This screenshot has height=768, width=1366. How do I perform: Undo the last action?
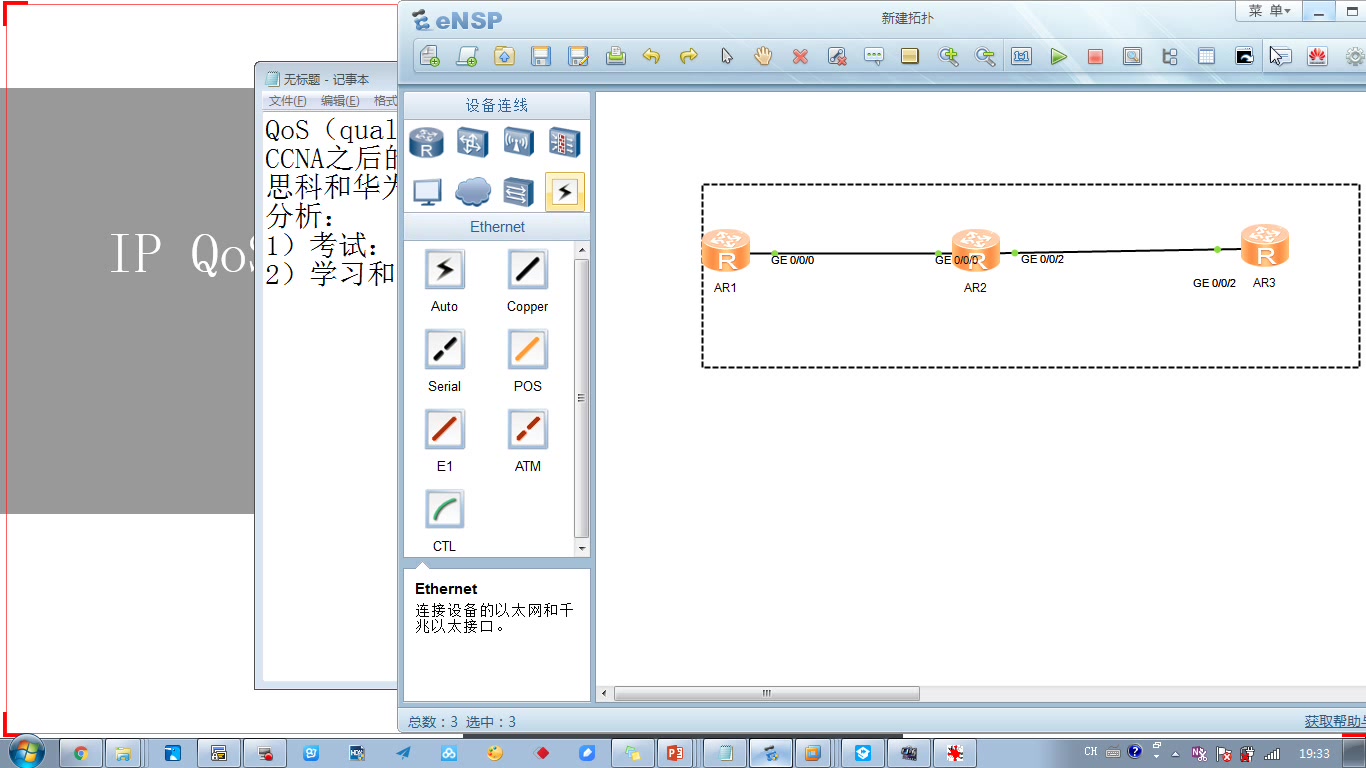coord(651,57)
